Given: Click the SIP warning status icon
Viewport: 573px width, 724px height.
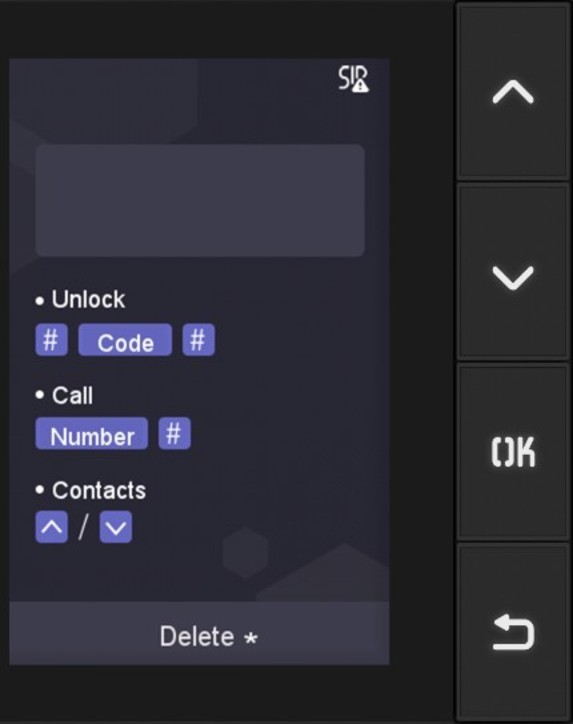Looking at the screenshot, I should pyautogui.click(x=353, y=78).
